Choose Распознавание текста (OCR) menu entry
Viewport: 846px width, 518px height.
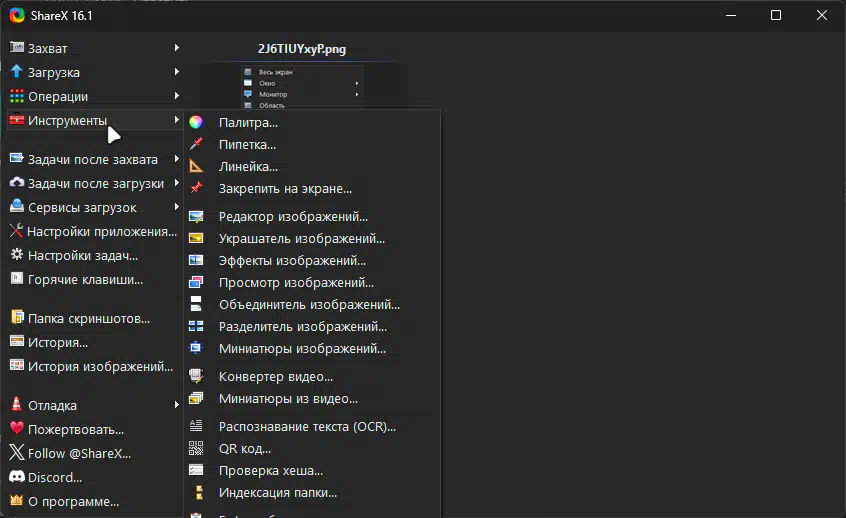coord(307,426)
